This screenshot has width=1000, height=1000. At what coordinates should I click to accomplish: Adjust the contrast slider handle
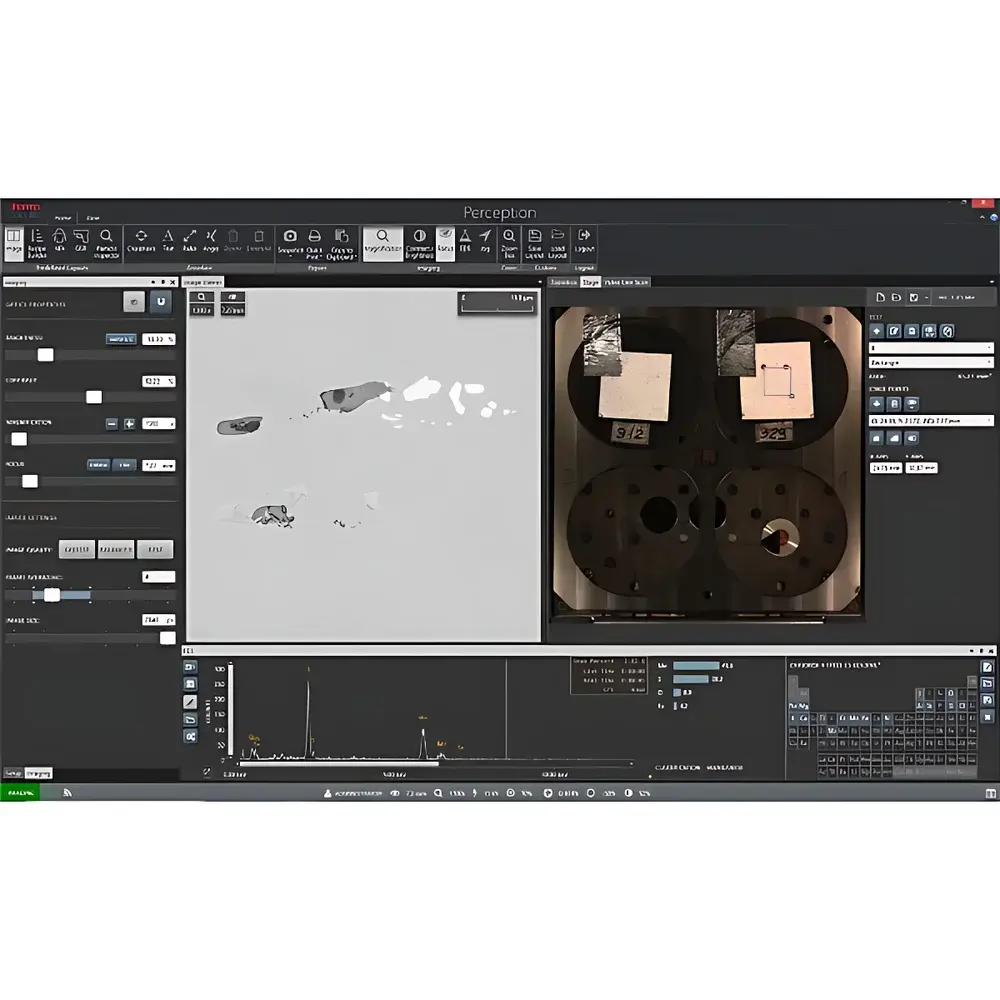[x=94, y=397]
